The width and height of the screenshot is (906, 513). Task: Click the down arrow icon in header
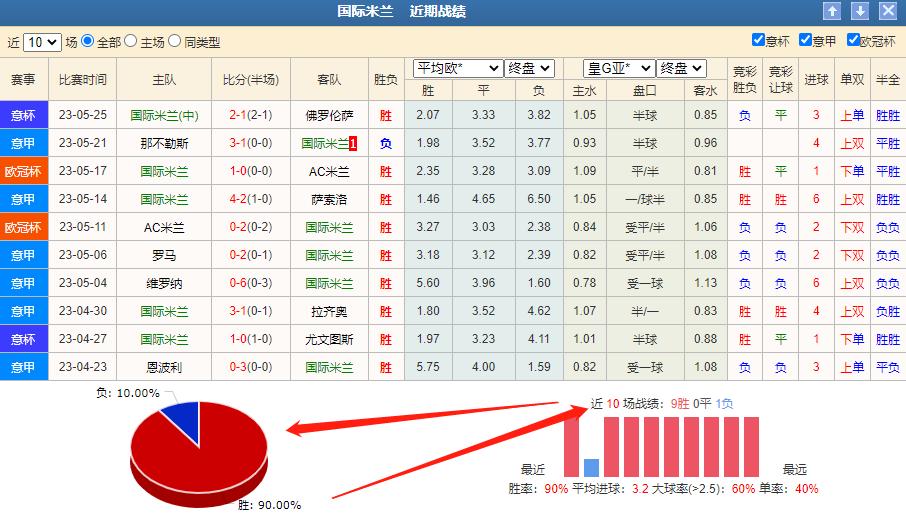point(860,11)
